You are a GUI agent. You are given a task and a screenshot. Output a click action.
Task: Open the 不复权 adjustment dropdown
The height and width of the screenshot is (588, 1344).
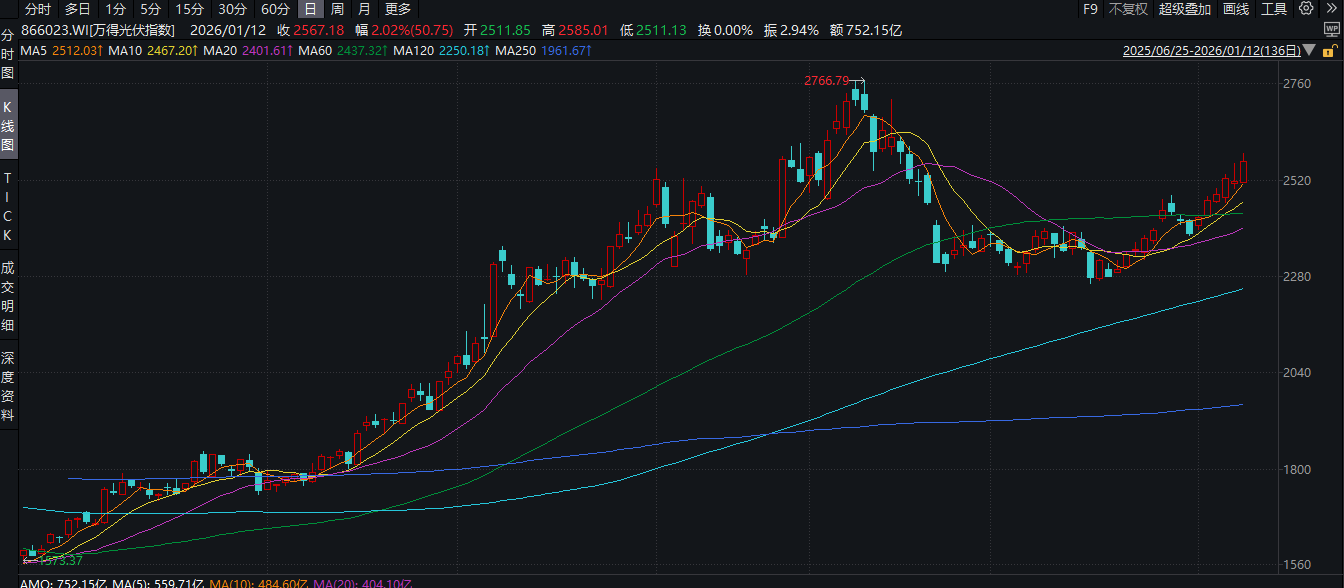point(1128,9)
